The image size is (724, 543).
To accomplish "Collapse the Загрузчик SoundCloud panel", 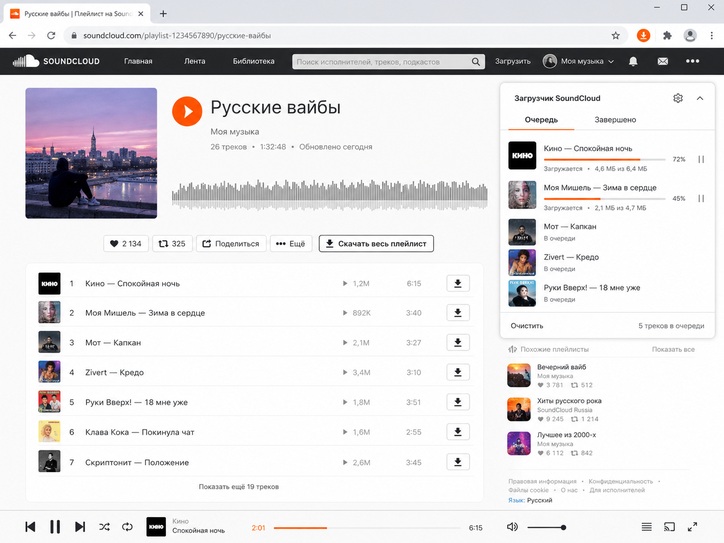I will pos(700,98).
